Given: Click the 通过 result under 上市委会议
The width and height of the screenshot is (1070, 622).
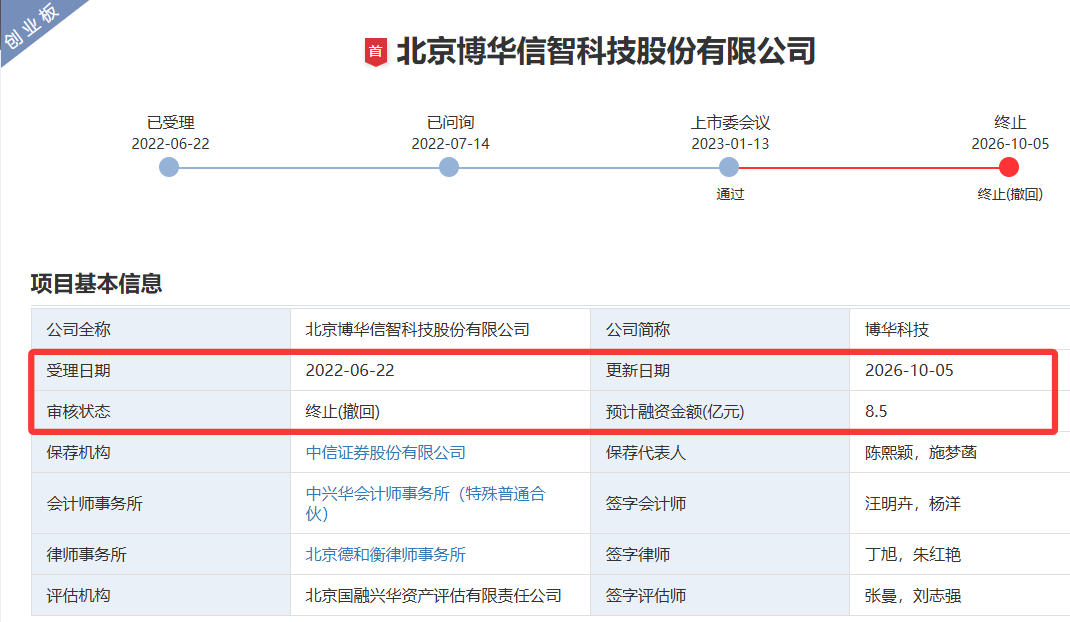Looking at the screenshot, I should (x=729, y=195).
